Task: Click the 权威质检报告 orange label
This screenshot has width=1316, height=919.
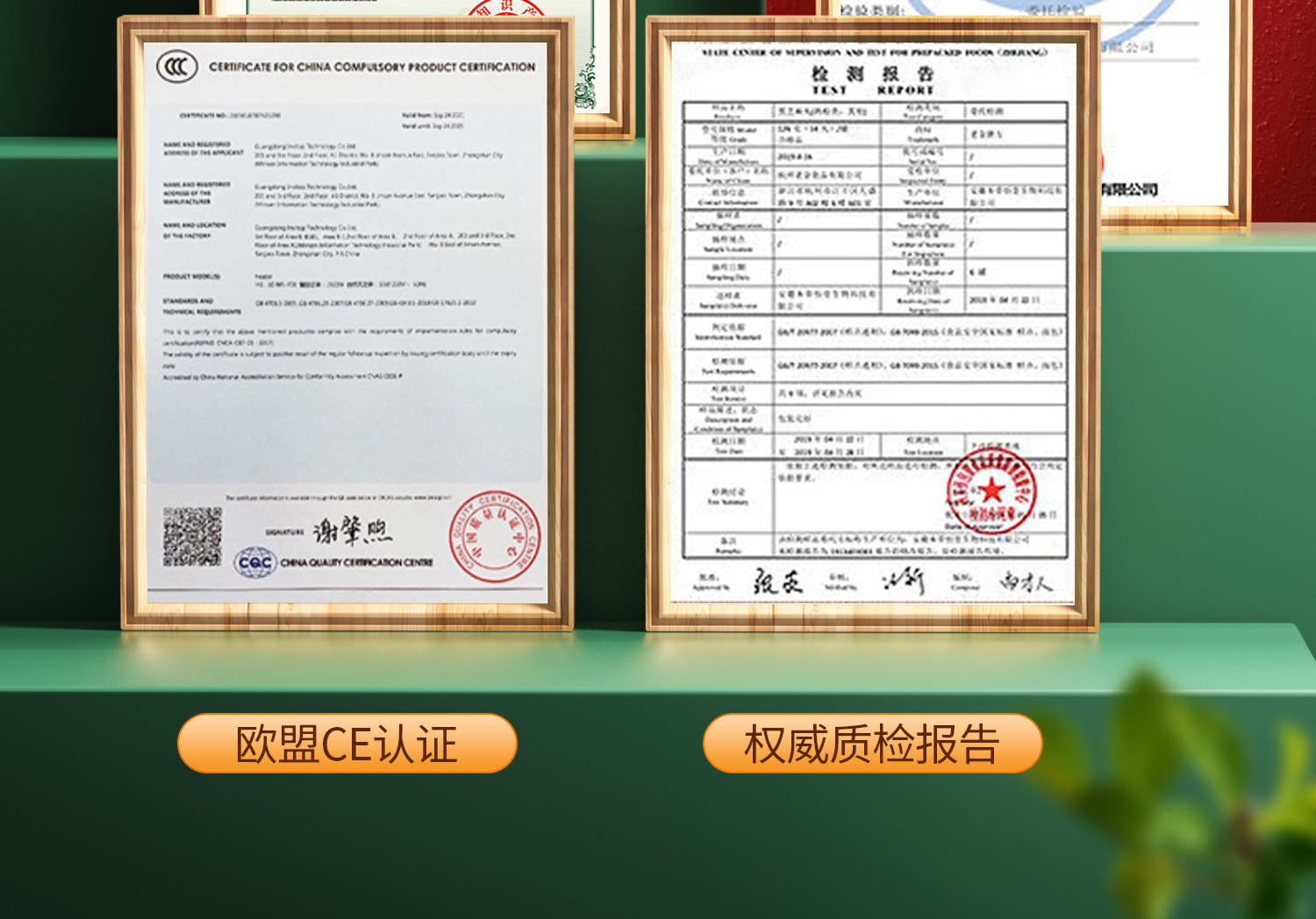Action: 872,744
